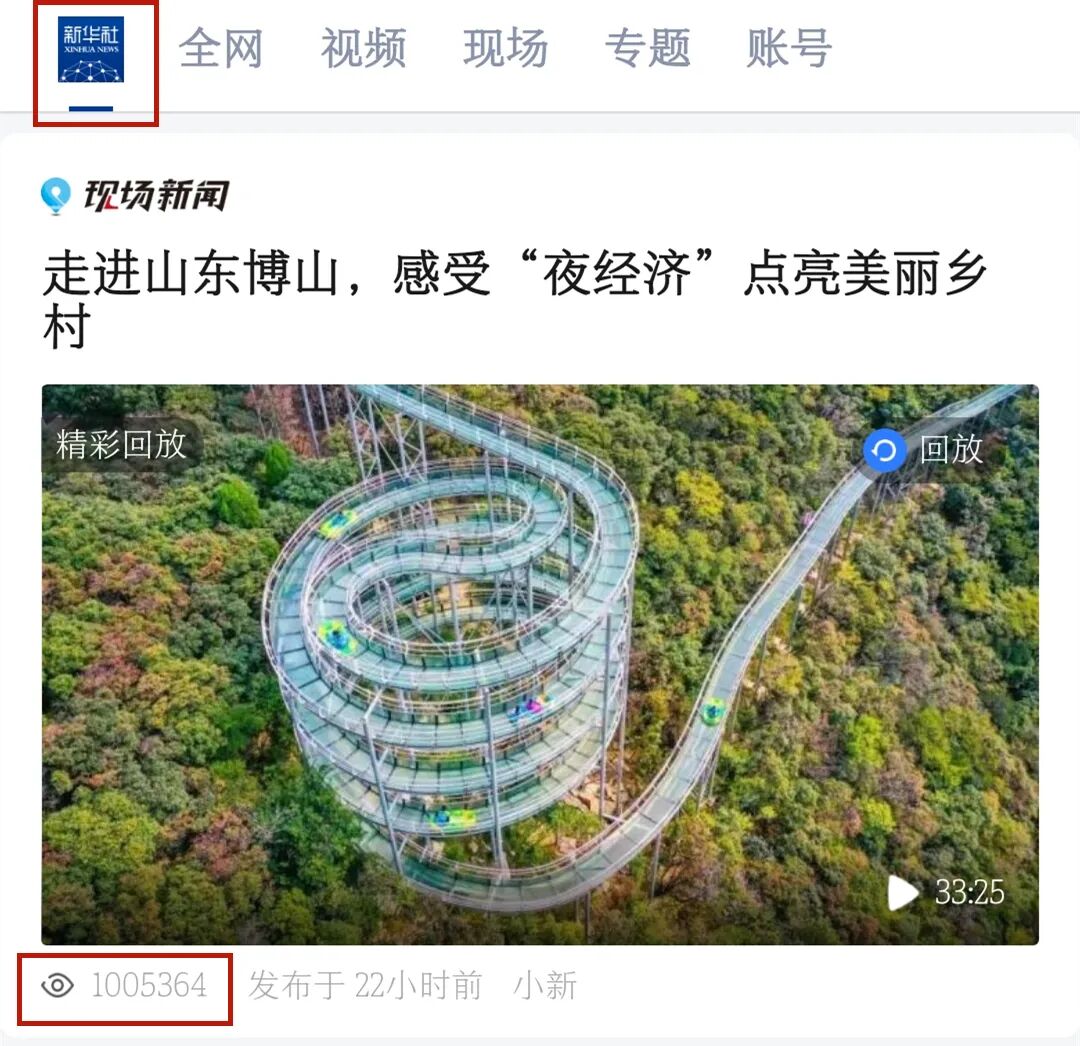
Task: Switch to the 视频 tab
Action: (x=364, y=48)
